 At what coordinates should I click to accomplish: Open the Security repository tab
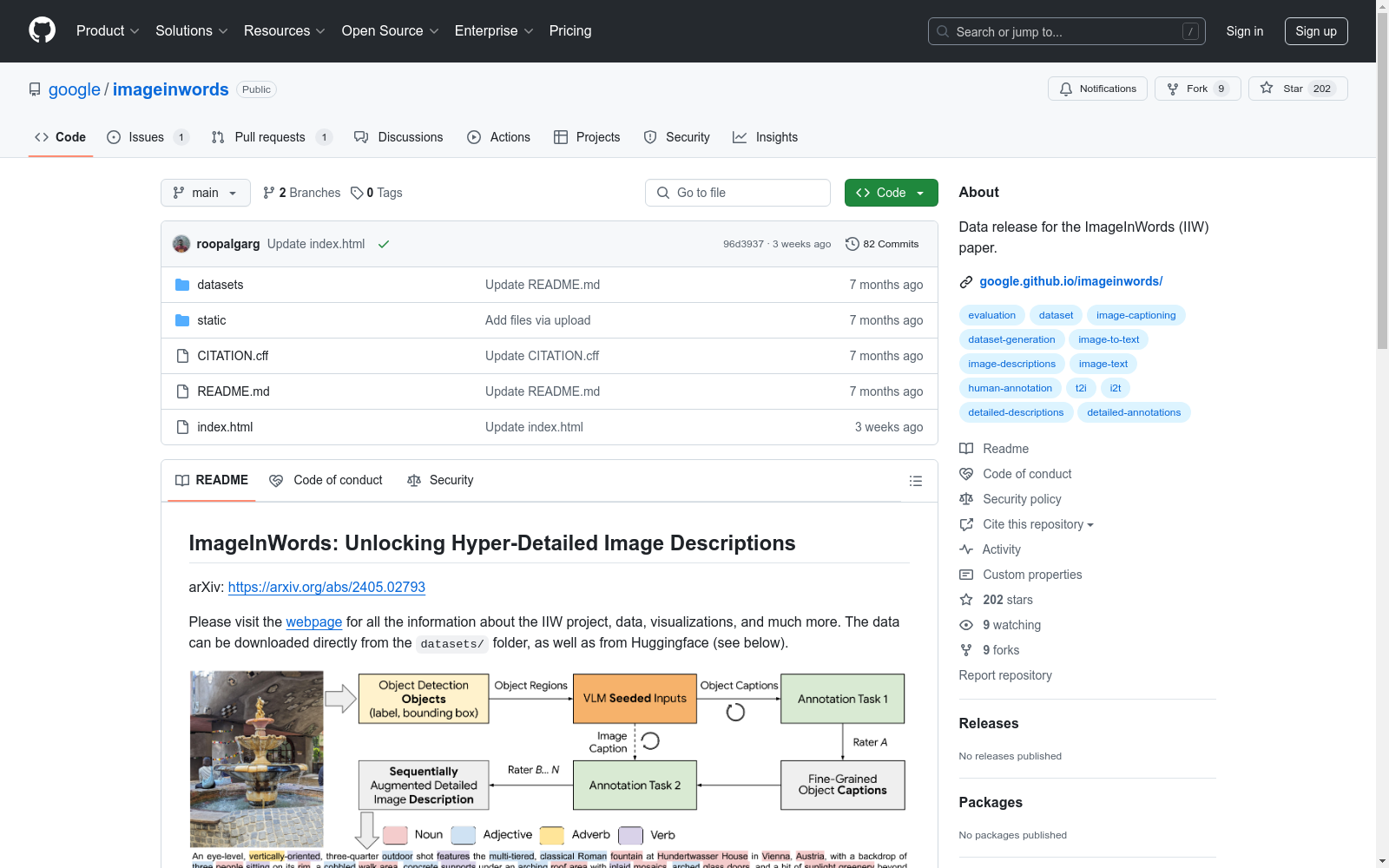[676, 137]
